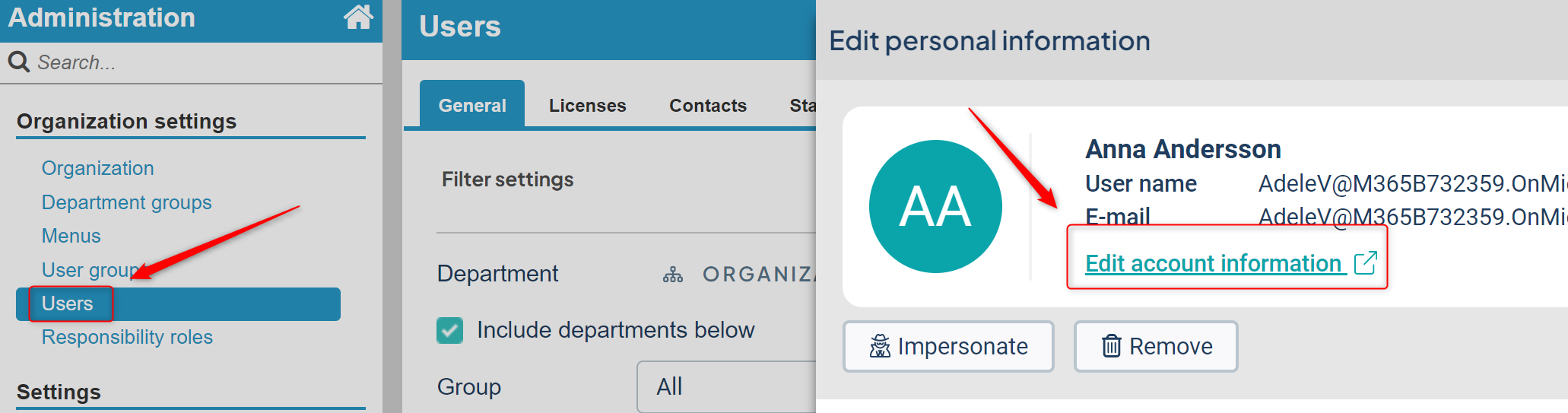Click the Remove button
The width and height of the screenshot is (1568, 413).
coord(1156,347)
